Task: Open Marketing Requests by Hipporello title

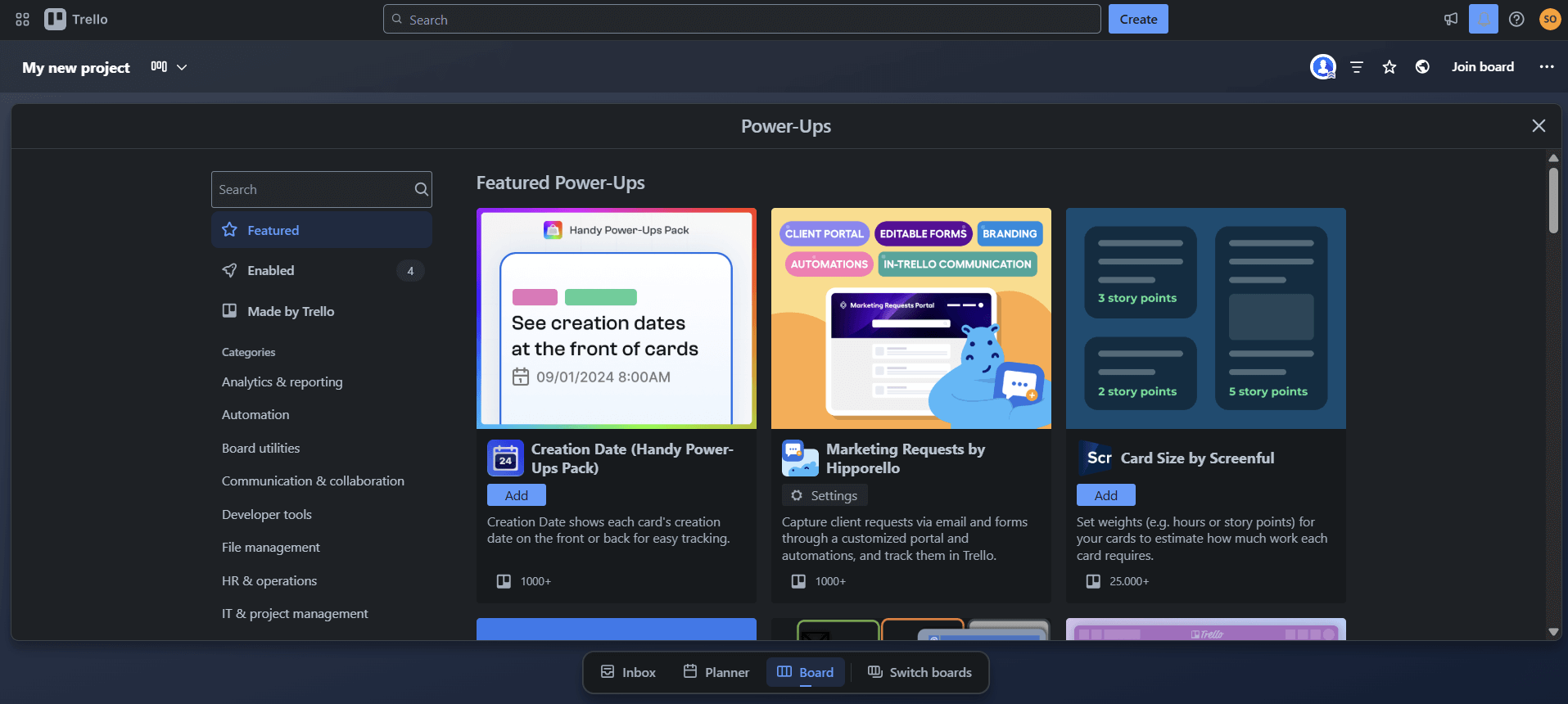Action: pyautogui.click(x=906, y=458)
